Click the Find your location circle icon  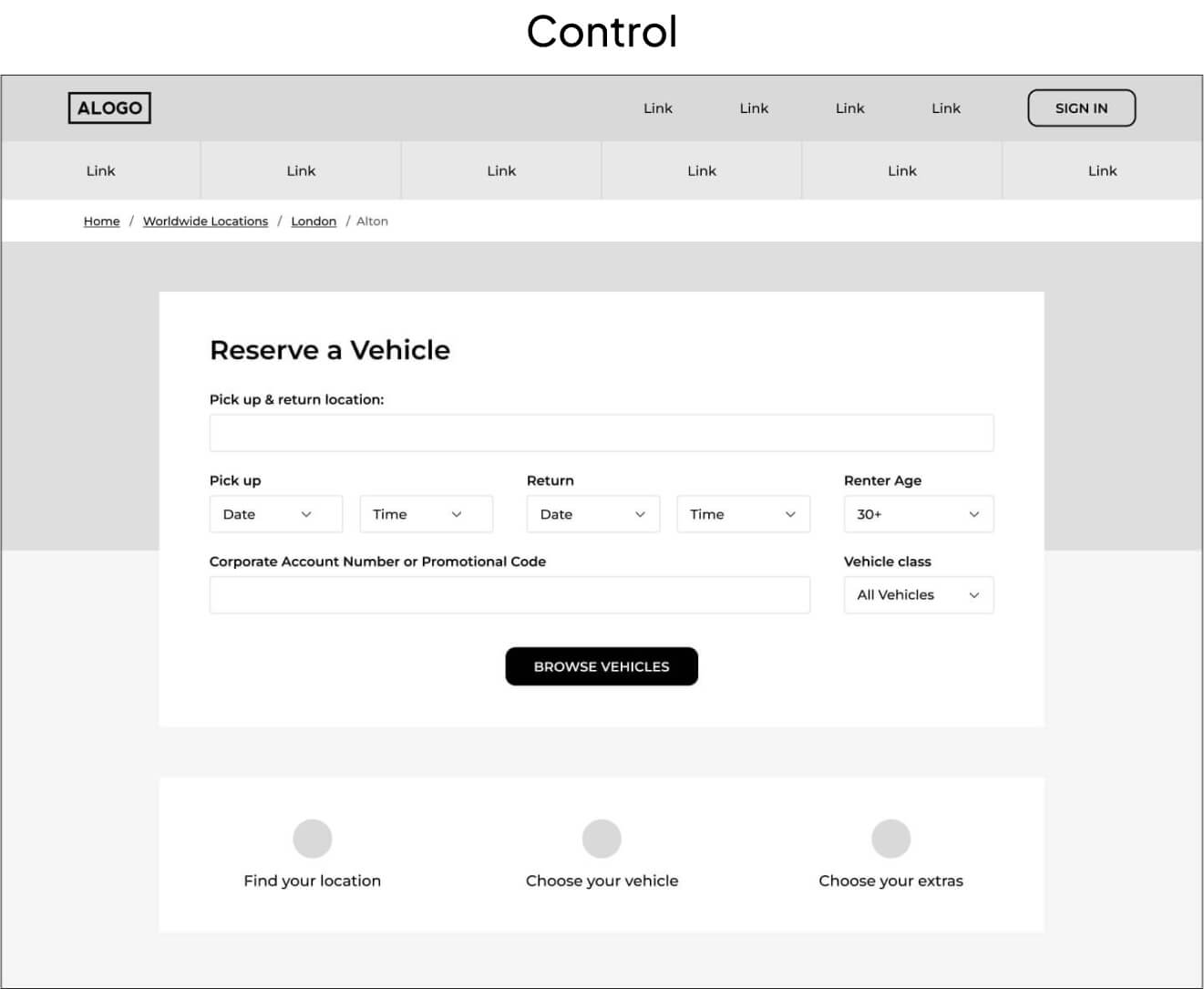click(x=312, y=839)
